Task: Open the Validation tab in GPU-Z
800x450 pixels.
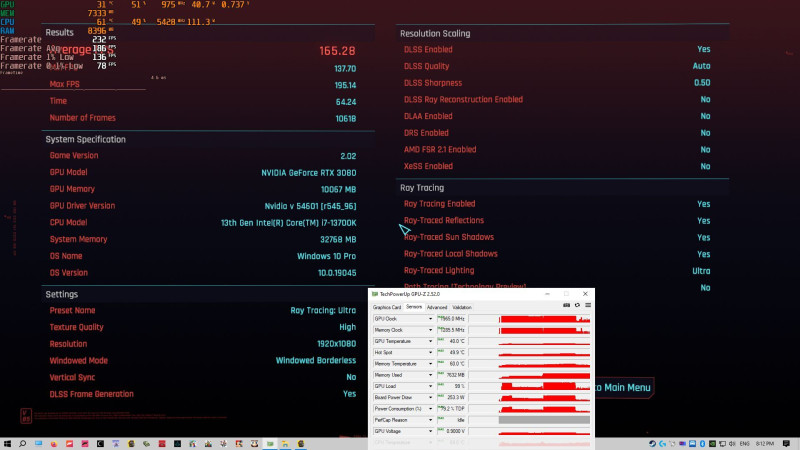Action: pos(462,307)
